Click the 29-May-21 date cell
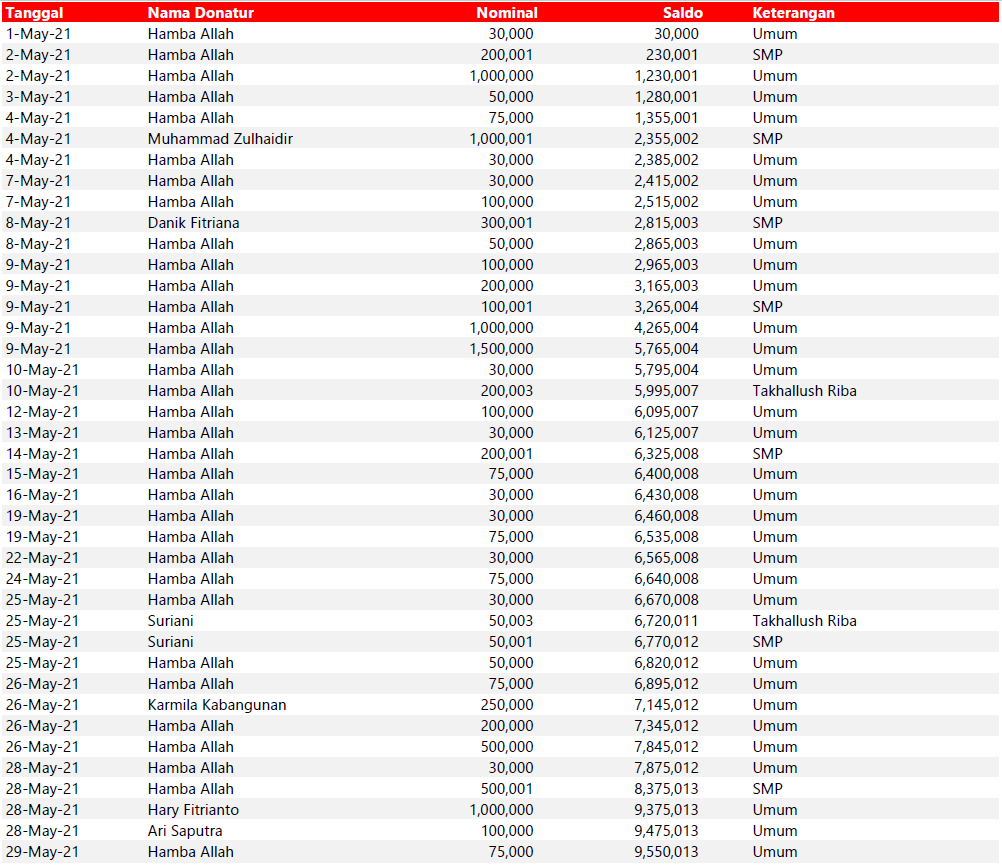The height and width of the screenshot is (865, 1002). click(x=42, y=852)
